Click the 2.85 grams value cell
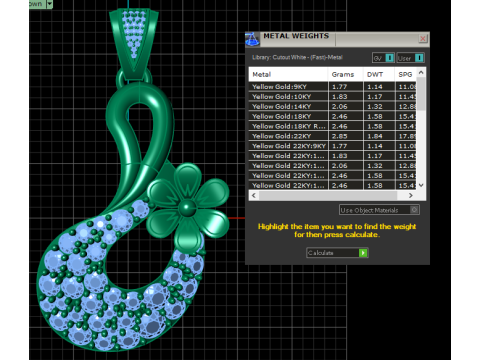Image resolution: width=480 pixels, height=360 pixels. coord(346,136)
